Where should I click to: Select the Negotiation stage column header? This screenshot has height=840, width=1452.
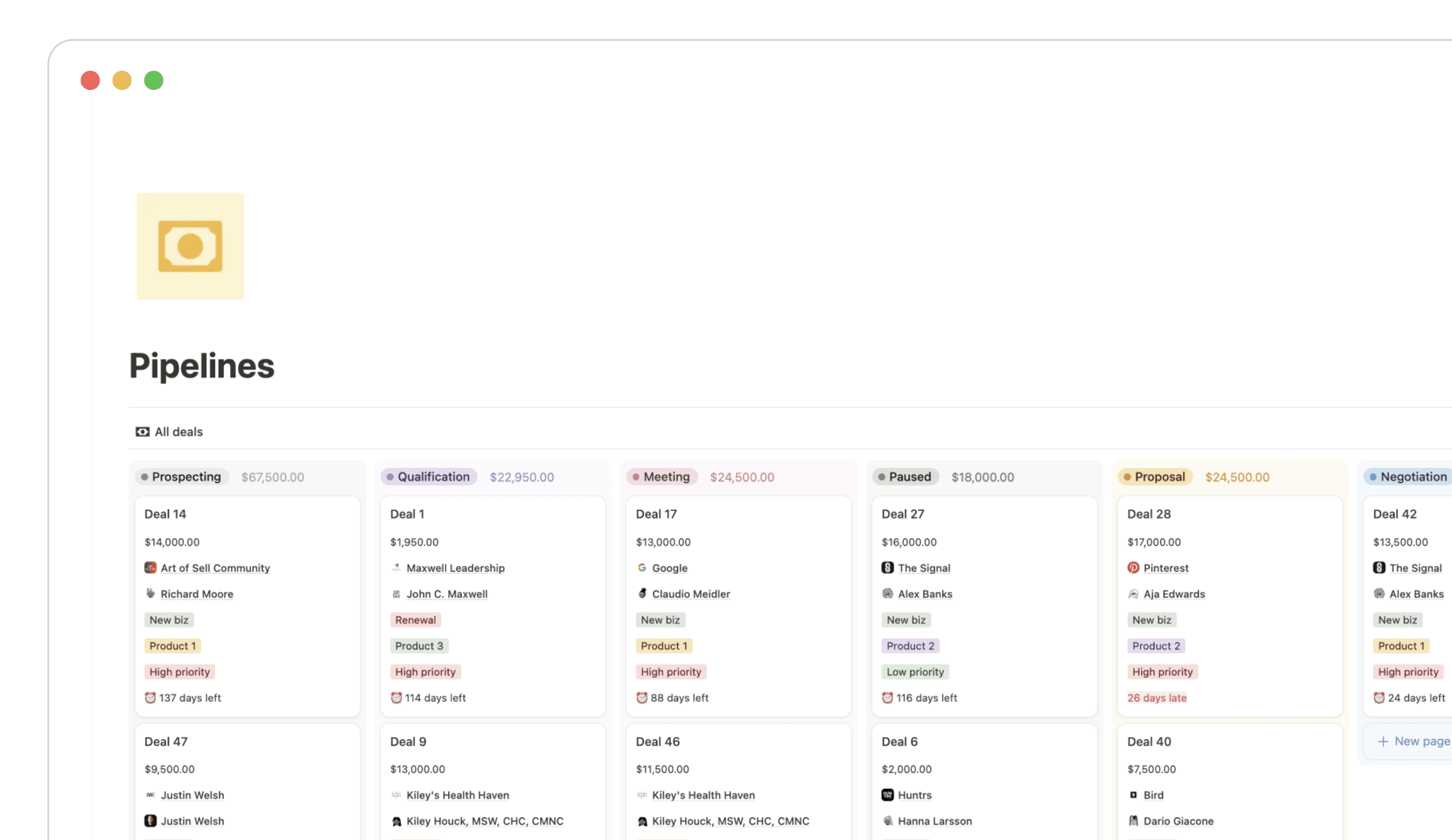(x=1407, y=477)
